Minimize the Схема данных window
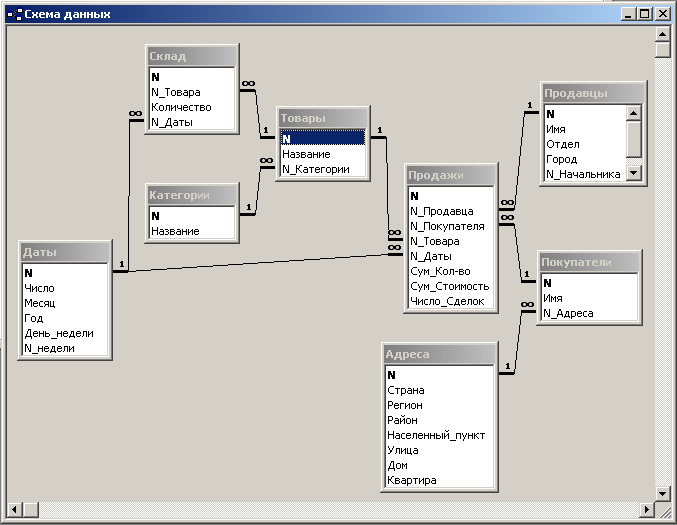 [629, 14]
